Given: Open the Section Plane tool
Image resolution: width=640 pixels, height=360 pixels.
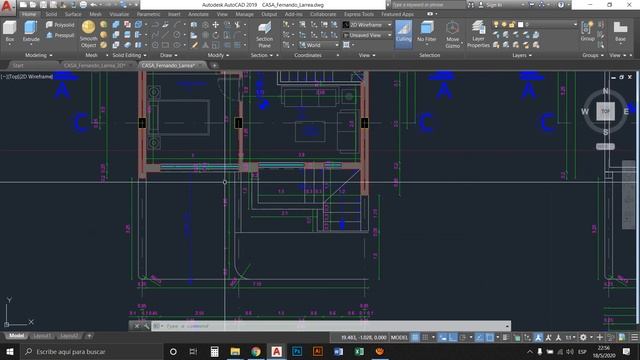Looking at the screenshot, I should tap(264, 35).
